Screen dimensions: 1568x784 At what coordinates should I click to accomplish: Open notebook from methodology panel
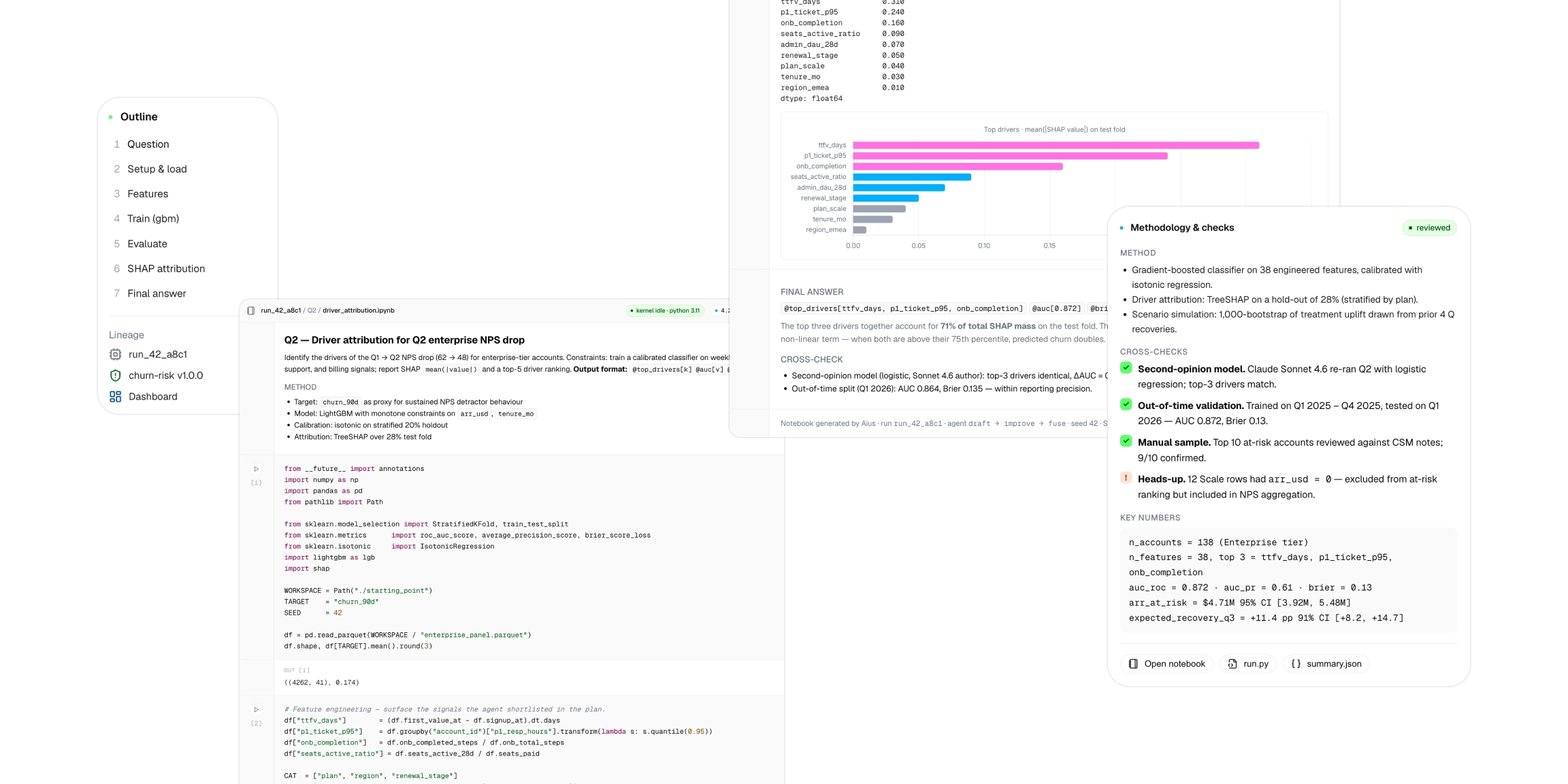point(1166,664)
